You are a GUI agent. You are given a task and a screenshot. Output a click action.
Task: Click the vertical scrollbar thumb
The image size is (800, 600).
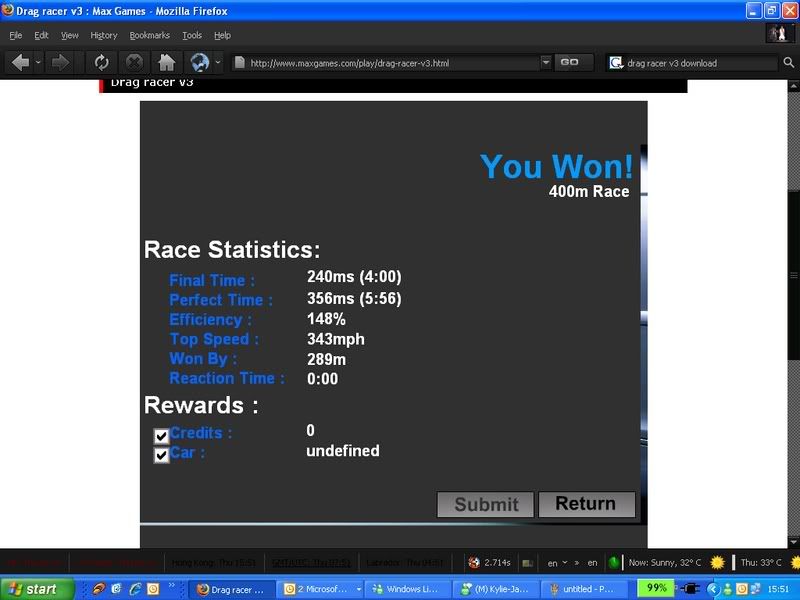[x=793, y=276]
